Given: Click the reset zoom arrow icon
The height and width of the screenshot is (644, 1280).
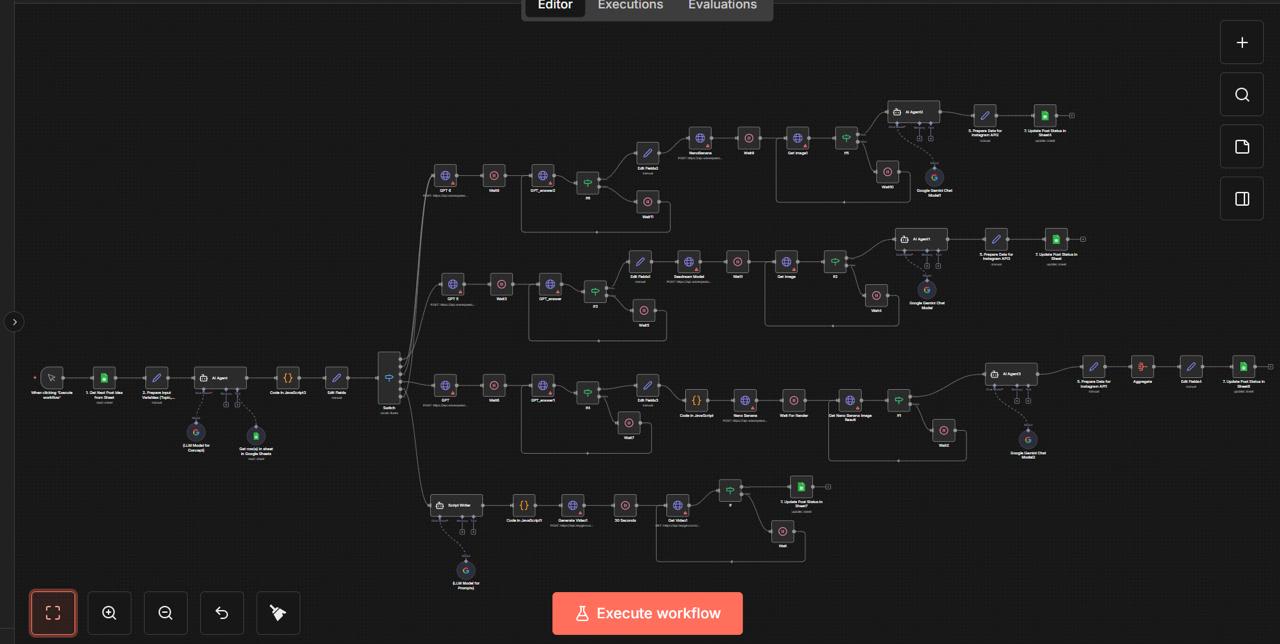Looking at the screenshot, I should coord(222,613).
